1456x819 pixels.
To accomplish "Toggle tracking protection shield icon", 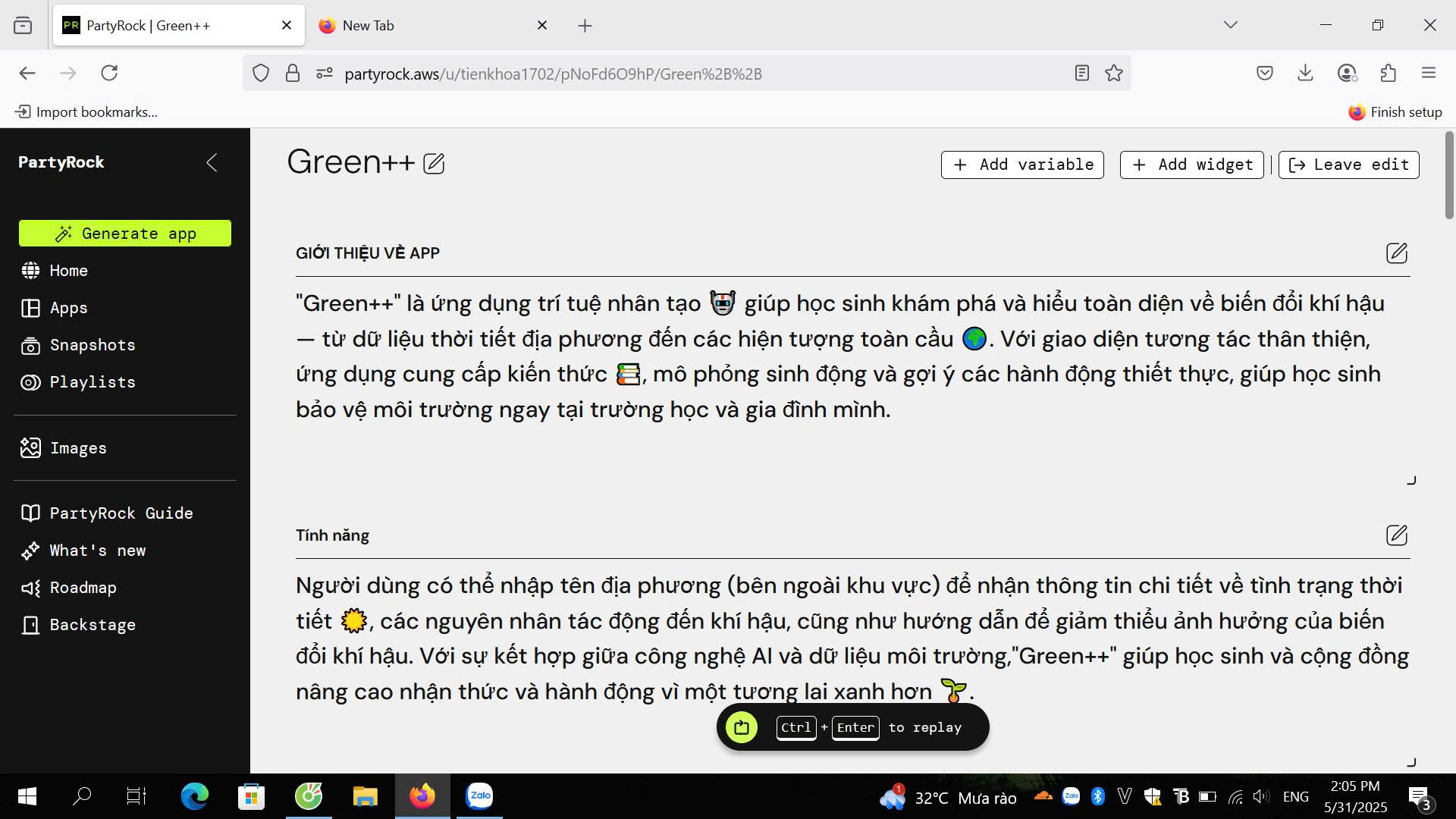I will tap(261, 73).
